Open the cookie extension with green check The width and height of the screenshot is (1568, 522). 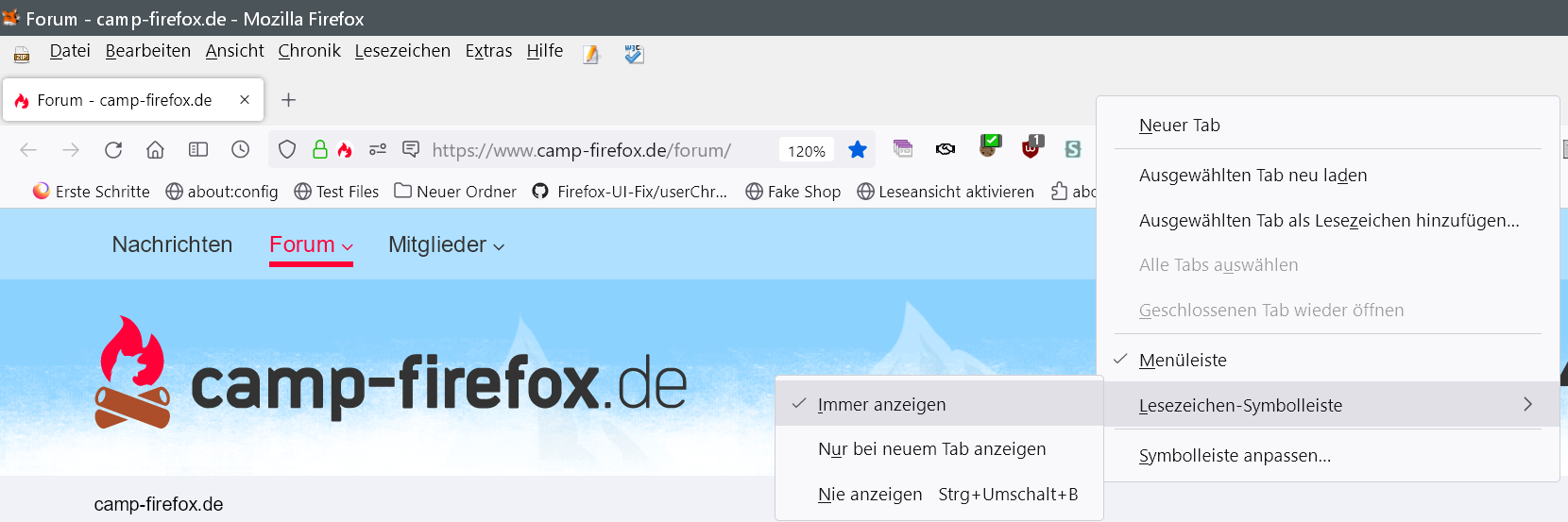tap(989, 146)
